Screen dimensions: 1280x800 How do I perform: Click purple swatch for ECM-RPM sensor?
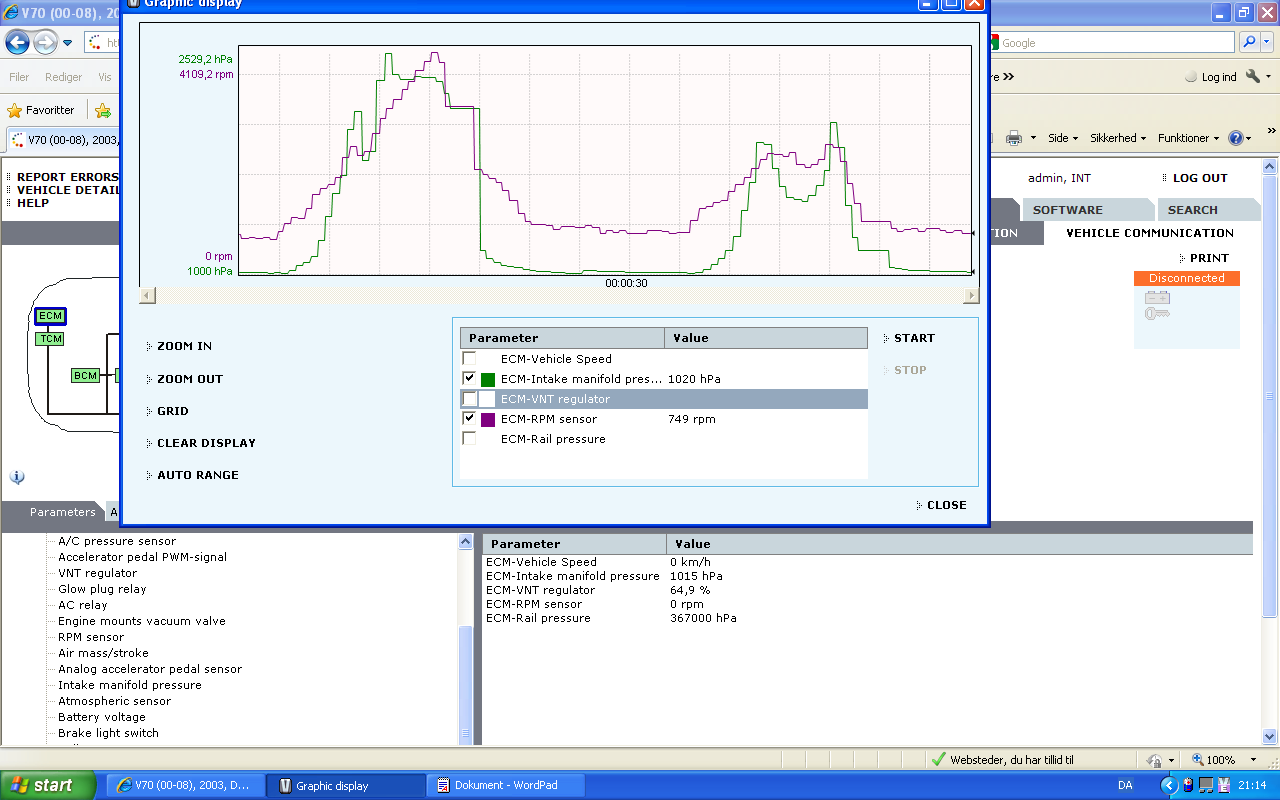point(488,419)
